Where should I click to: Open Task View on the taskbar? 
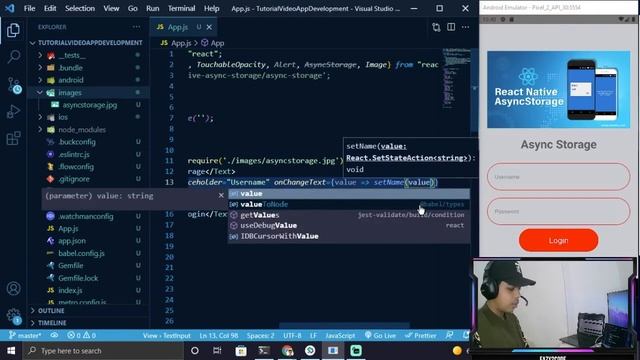point(217,351)
